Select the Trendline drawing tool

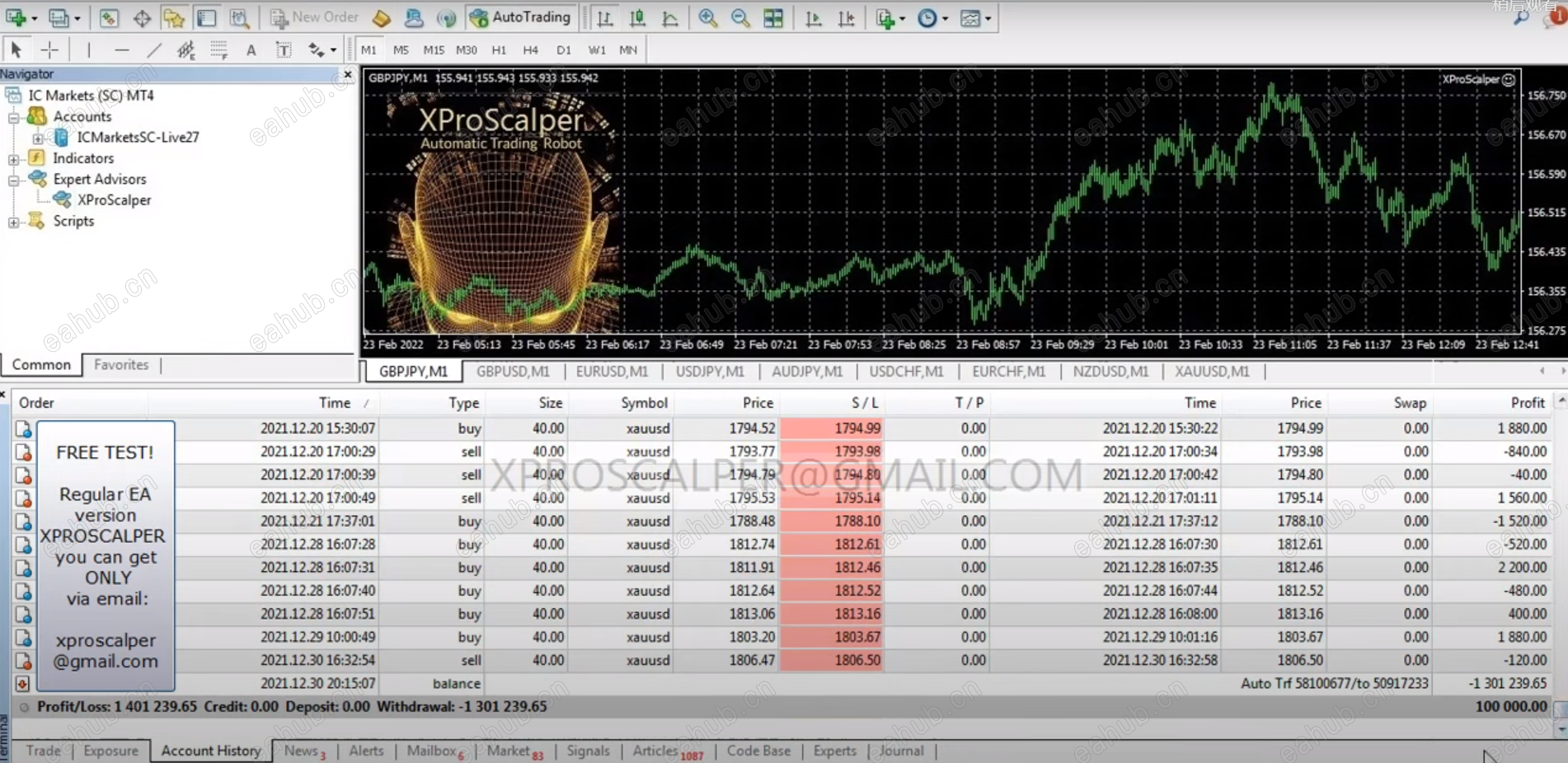pyautogui.click(x=154, y=49)
